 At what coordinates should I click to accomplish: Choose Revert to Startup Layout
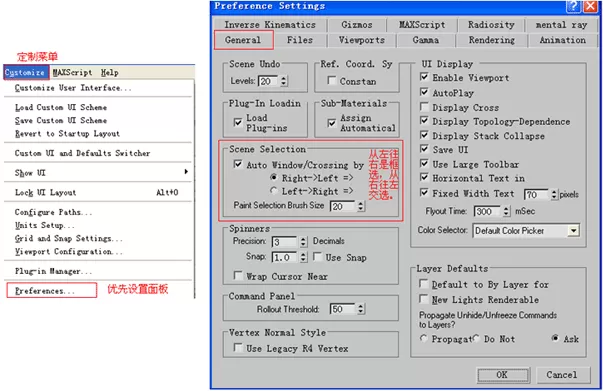point(67,133)
